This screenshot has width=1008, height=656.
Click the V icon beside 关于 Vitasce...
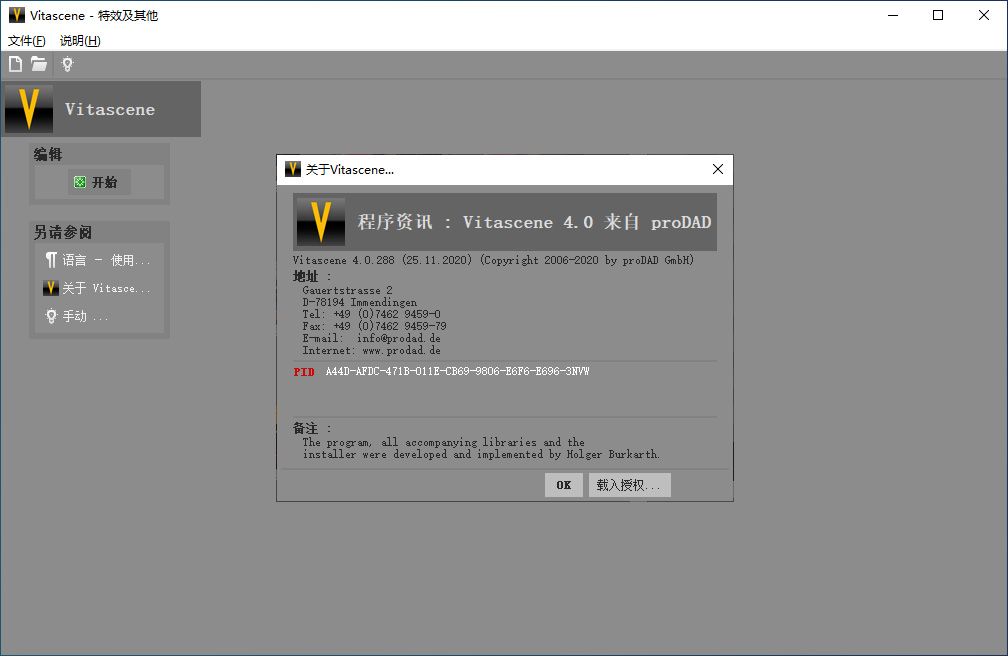tap(51, 288)
